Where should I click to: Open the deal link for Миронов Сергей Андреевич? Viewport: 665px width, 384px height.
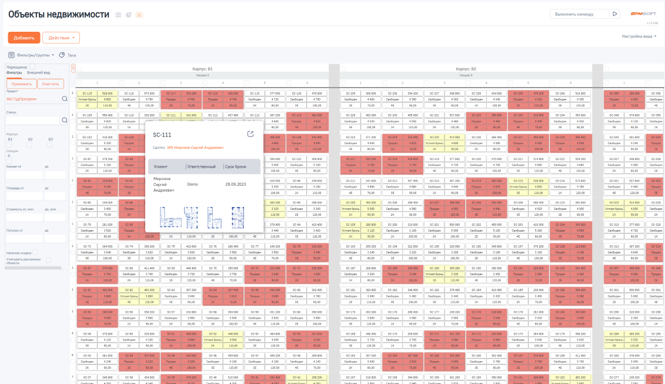(195, 148)
